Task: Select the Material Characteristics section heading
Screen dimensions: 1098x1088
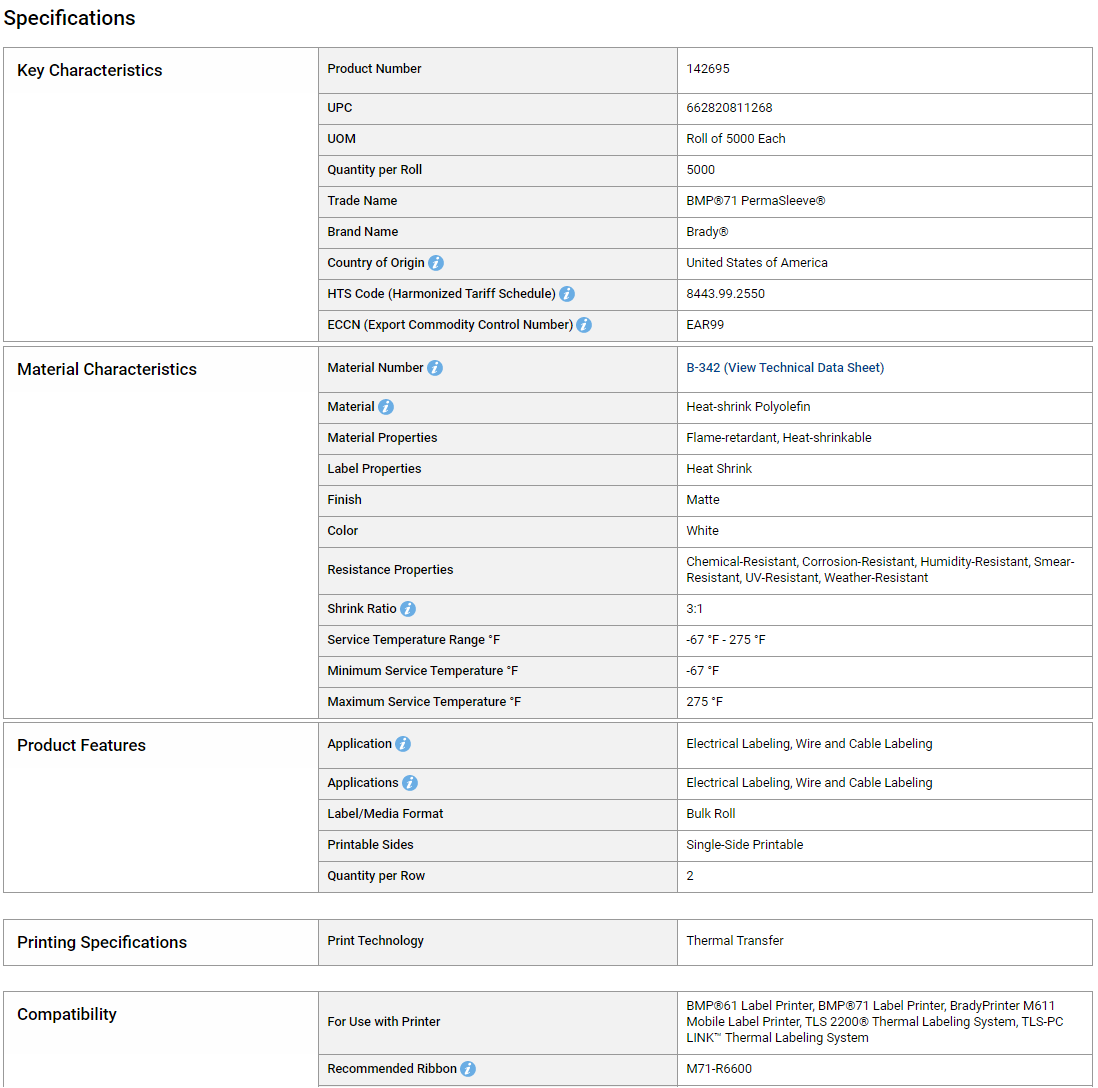Action: (x=107, y=369)
